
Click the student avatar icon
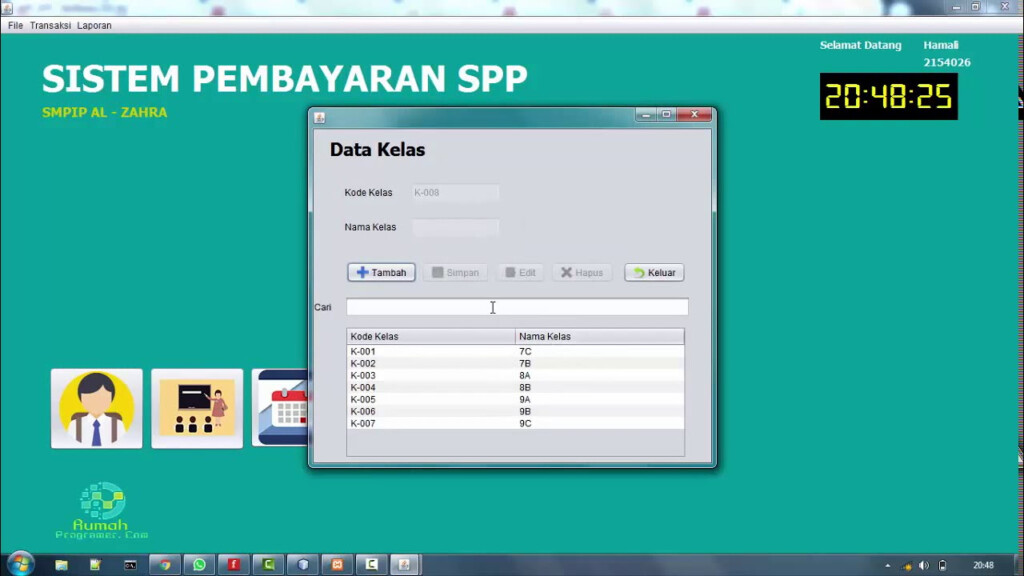tap(97, 409)
